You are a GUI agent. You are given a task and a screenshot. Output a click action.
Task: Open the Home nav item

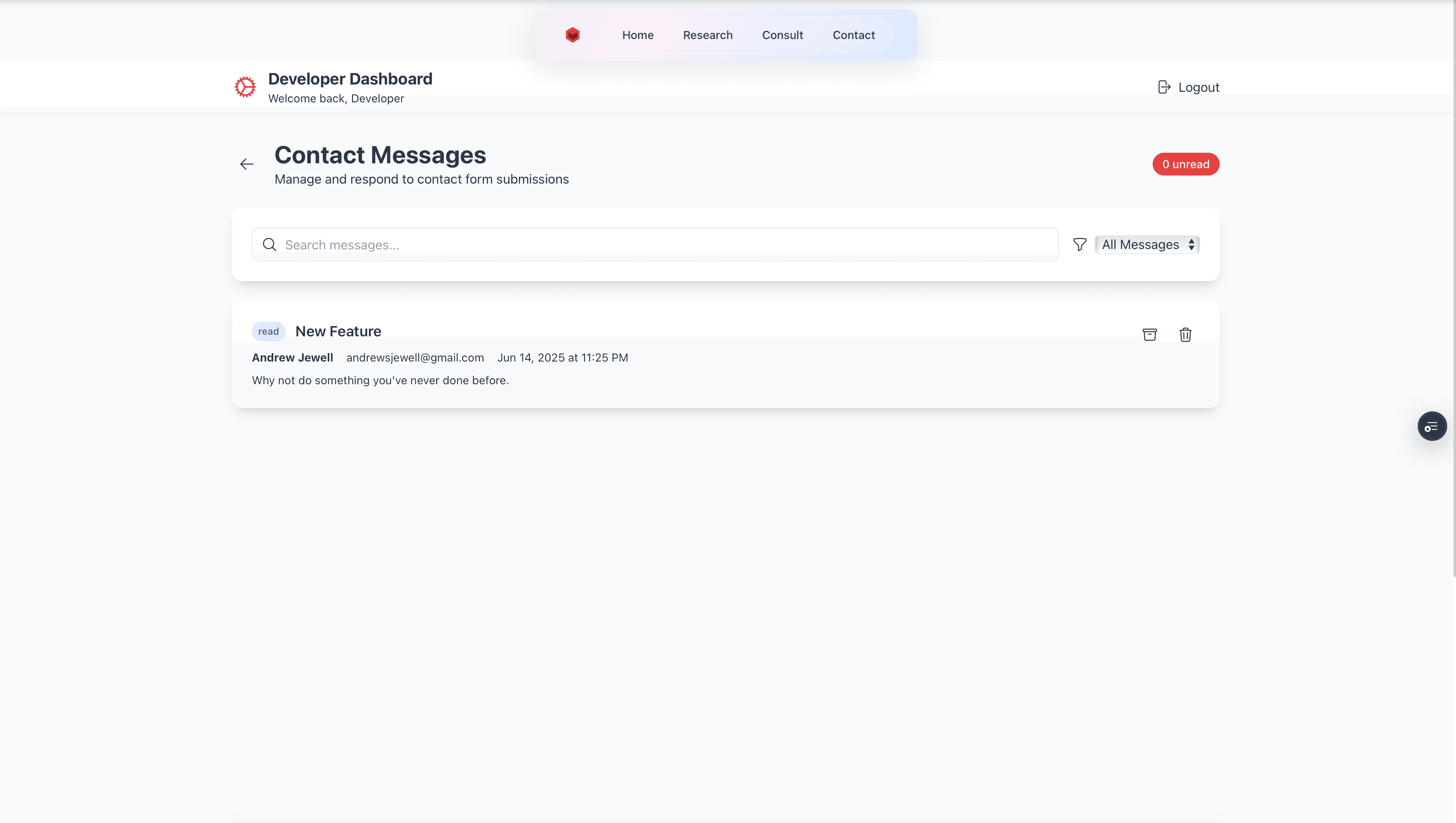click(637, 35)
